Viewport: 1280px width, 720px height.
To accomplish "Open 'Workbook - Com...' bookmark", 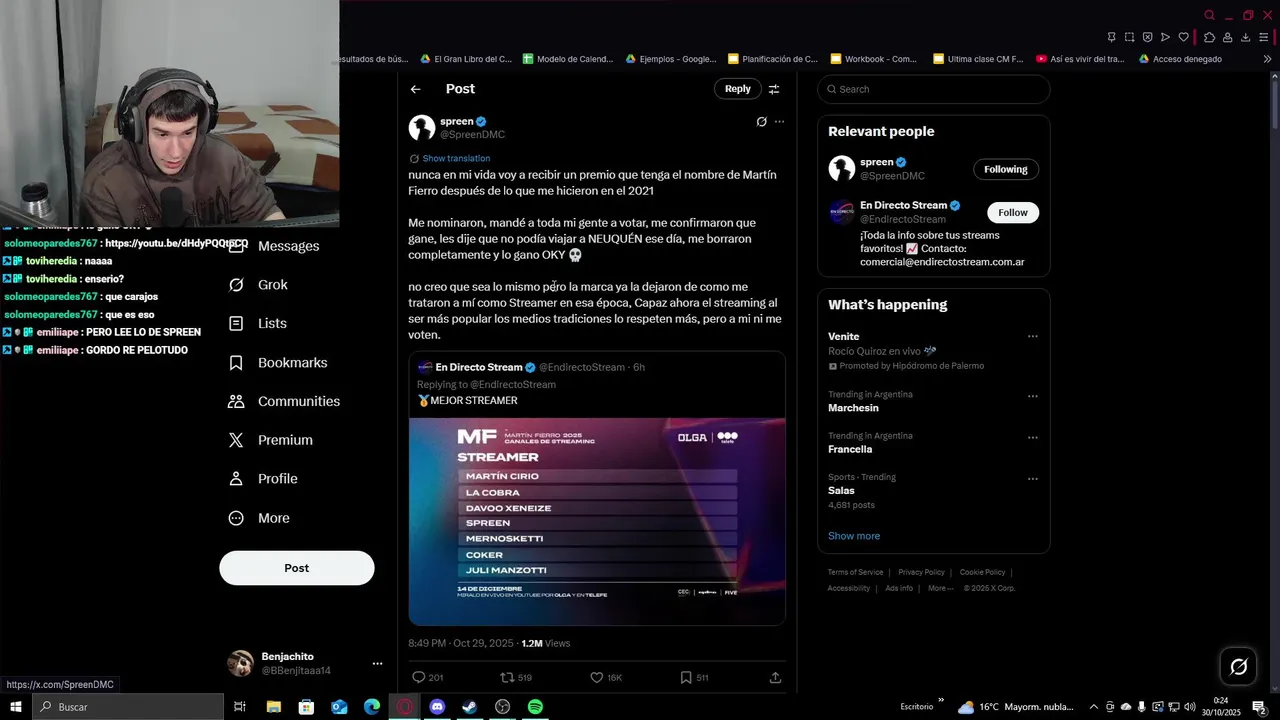I will coord(874,59).
